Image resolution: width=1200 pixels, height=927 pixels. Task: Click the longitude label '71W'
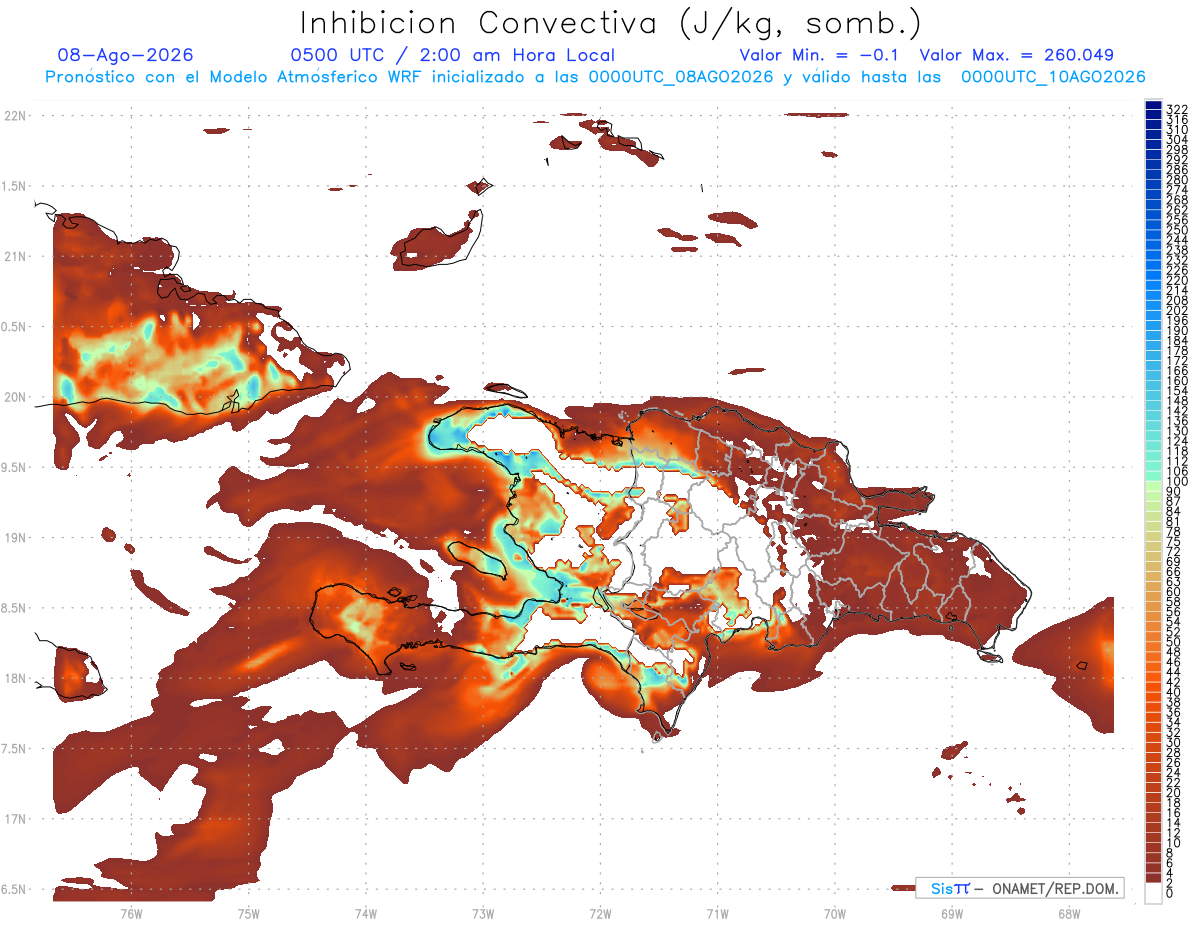click(717, 913)
